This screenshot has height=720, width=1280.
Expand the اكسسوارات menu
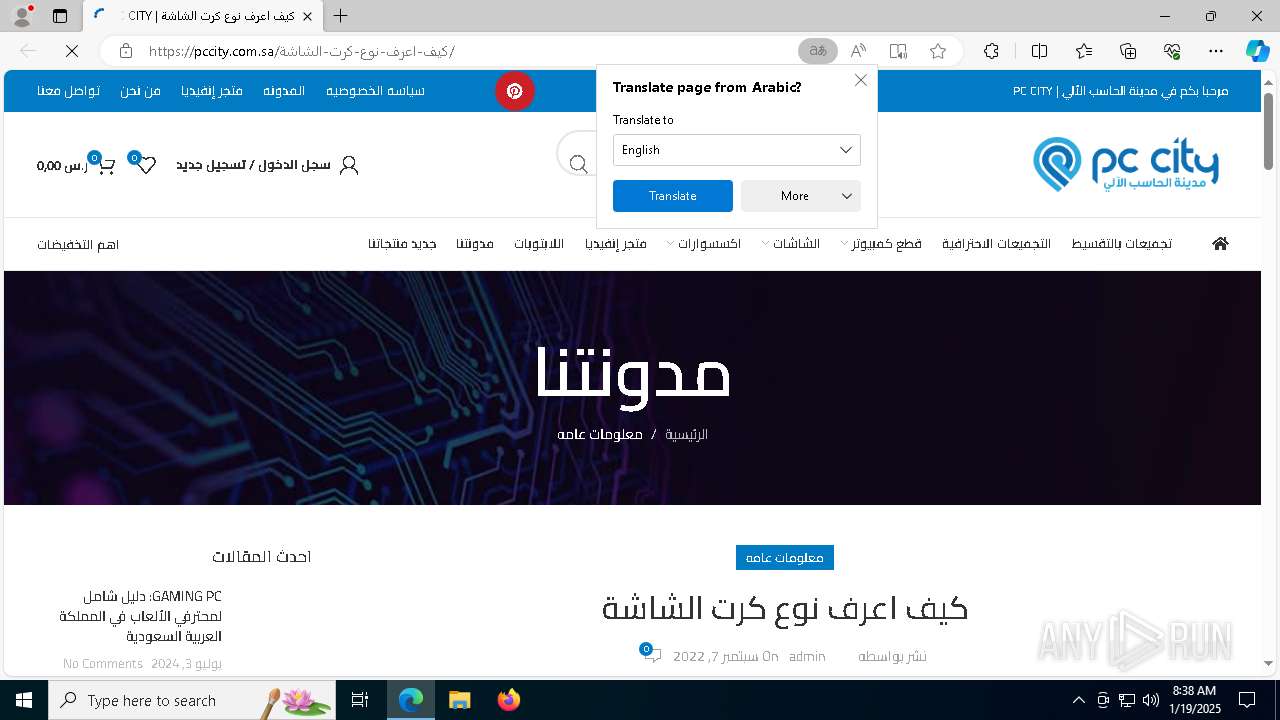tap(703, 244)
